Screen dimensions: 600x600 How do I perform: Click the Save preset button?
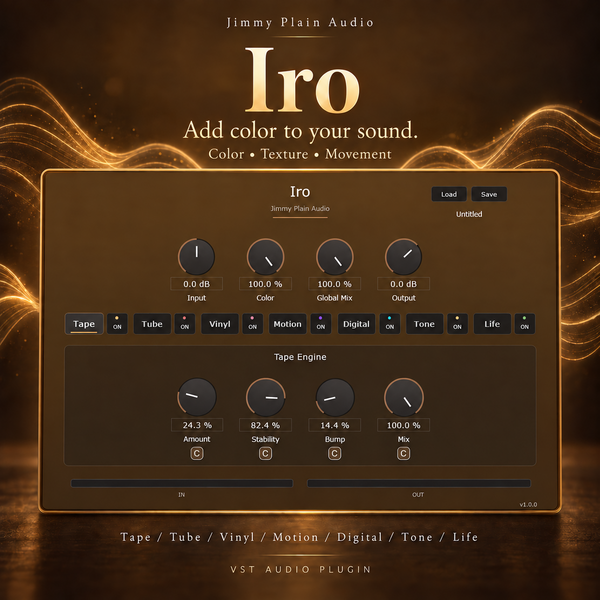pyautogui.click(x=489, y=194)
